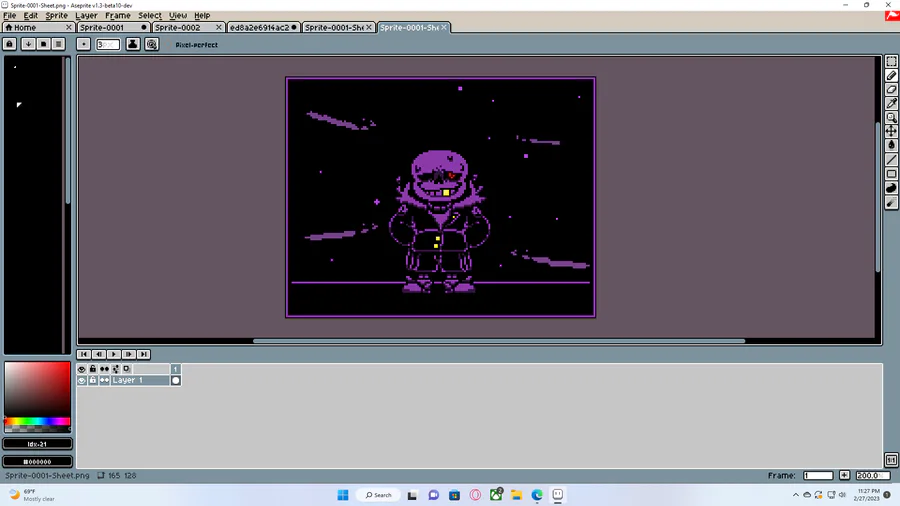900x506 pixels.
Task: Open File Explorer from the taskbar
Action: pyautogui.click(x=517, y=495)
